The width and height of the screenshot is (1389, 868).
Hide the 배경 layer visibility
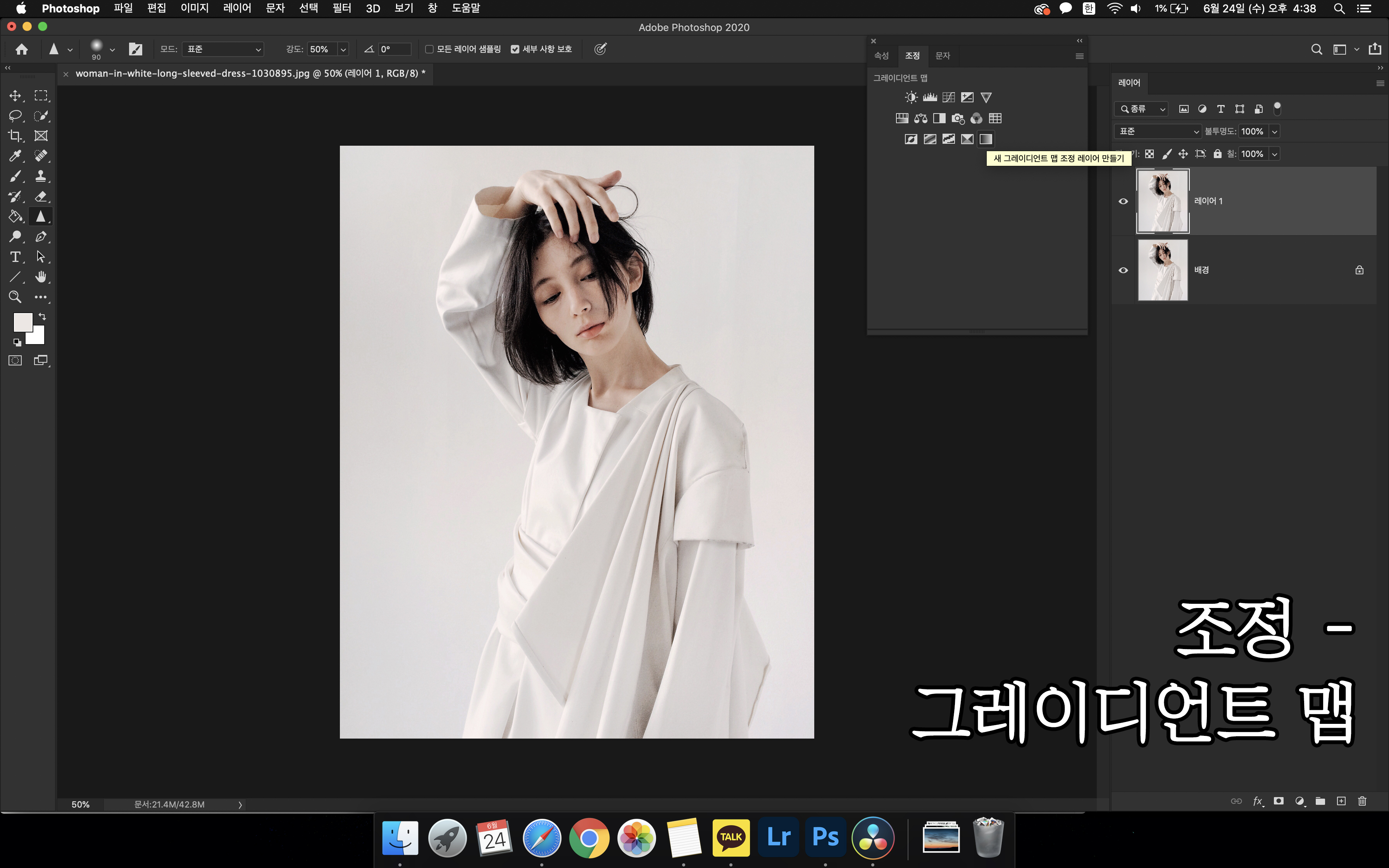click(1123, 270)
